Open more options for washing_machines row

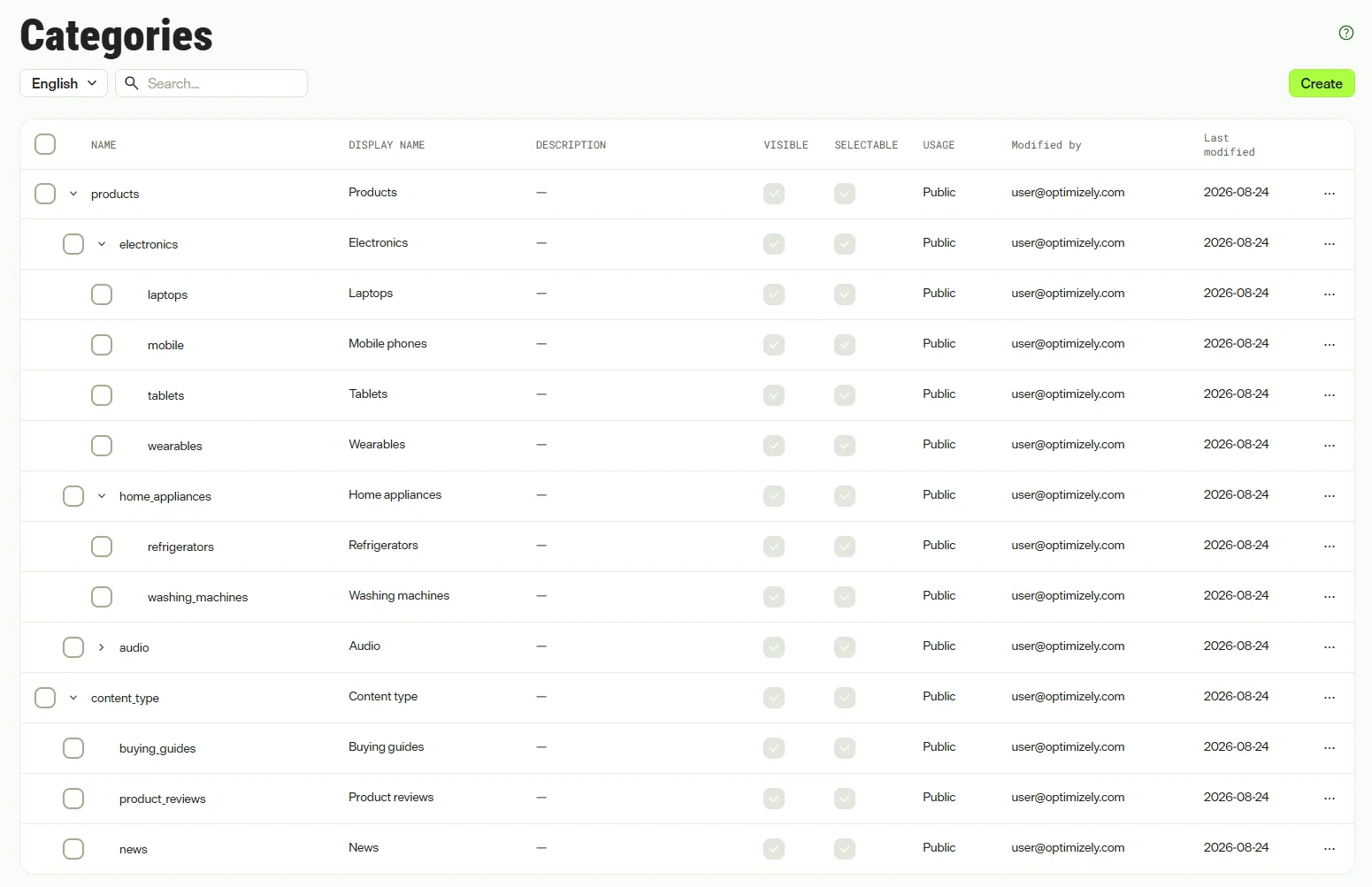click(x=1330, y=597)
